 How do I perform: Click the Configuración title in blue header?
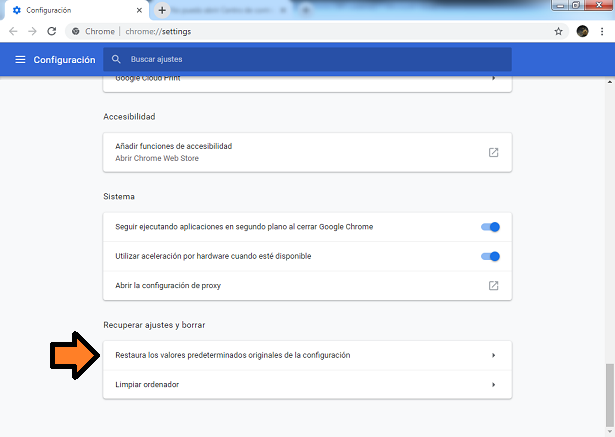[x=64, y=60]
